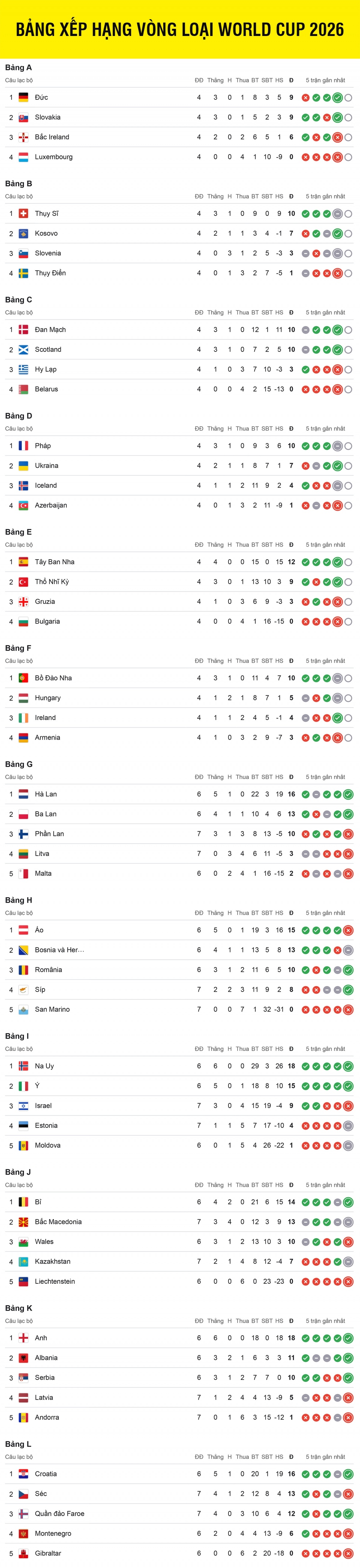The image size is (360, 1568).
Task: Click Portugal's flag next to Bồ Đào Nha
Action: coord(23,678)
